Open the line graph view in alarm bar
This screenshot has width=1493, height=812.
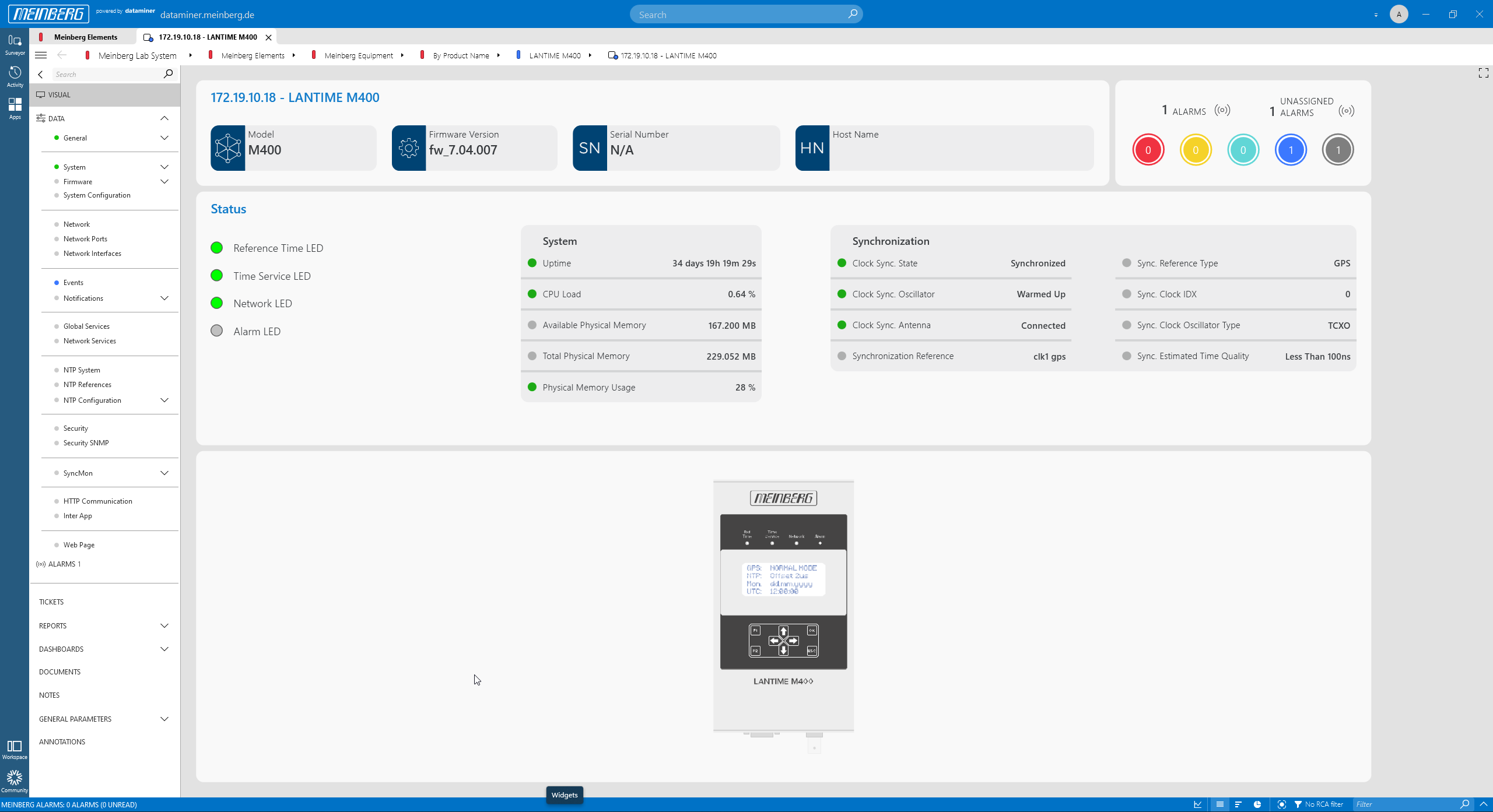(1198, 804)
